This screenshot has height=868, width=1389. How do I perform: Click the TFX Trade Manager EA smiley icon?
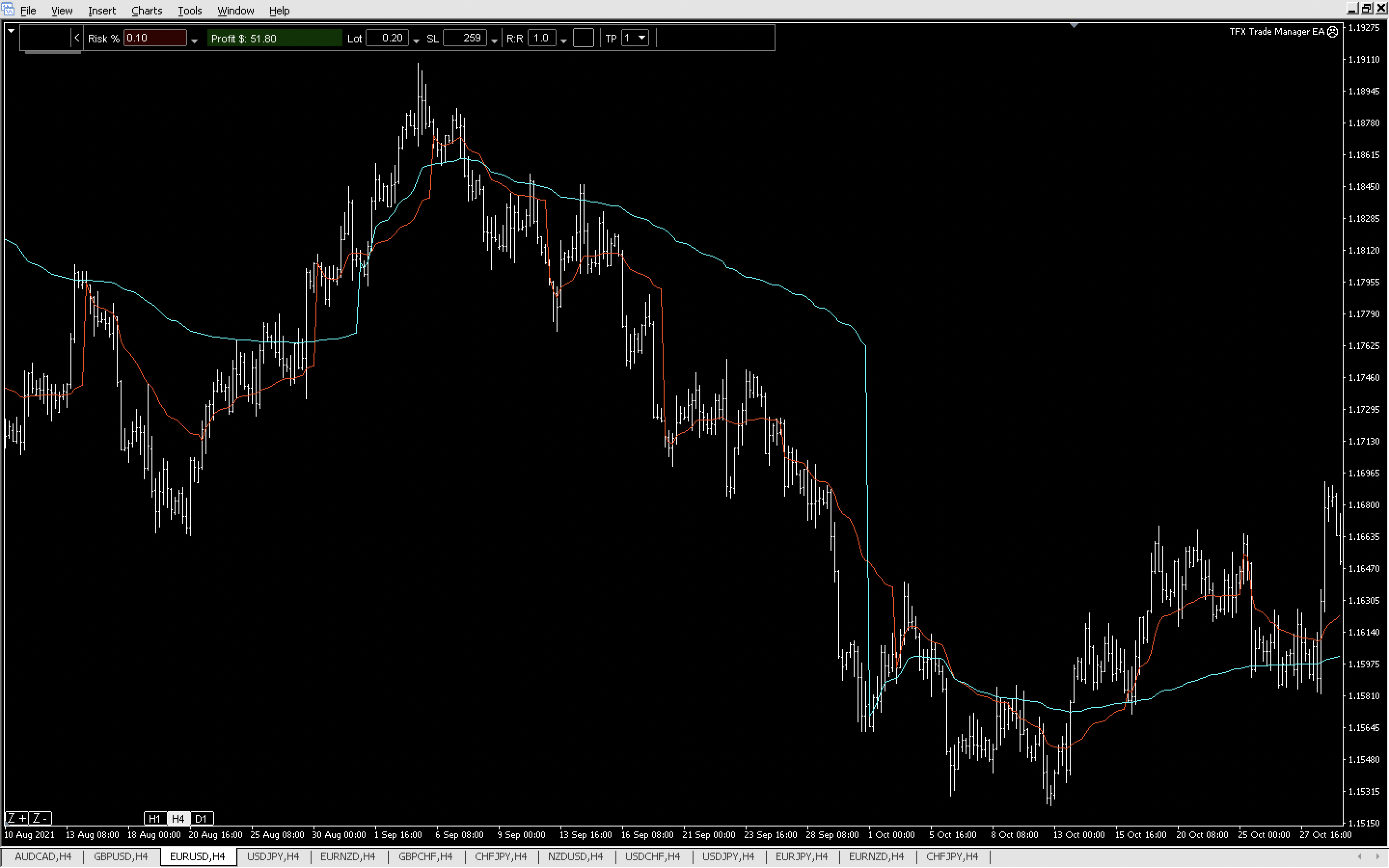1333,31
